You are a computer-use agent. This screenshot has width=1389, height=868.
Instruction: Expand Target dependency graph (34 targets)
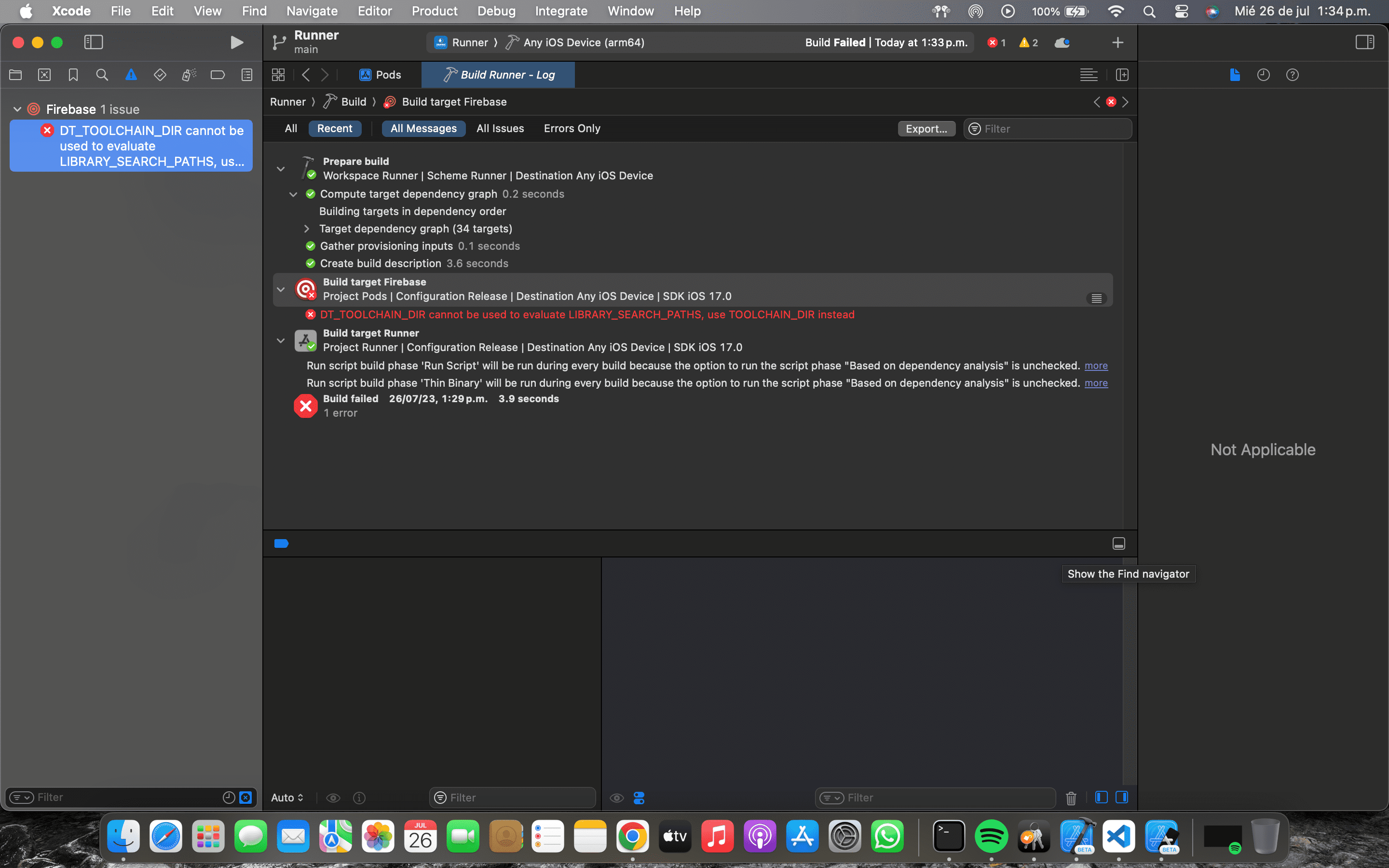coord(307,229)
